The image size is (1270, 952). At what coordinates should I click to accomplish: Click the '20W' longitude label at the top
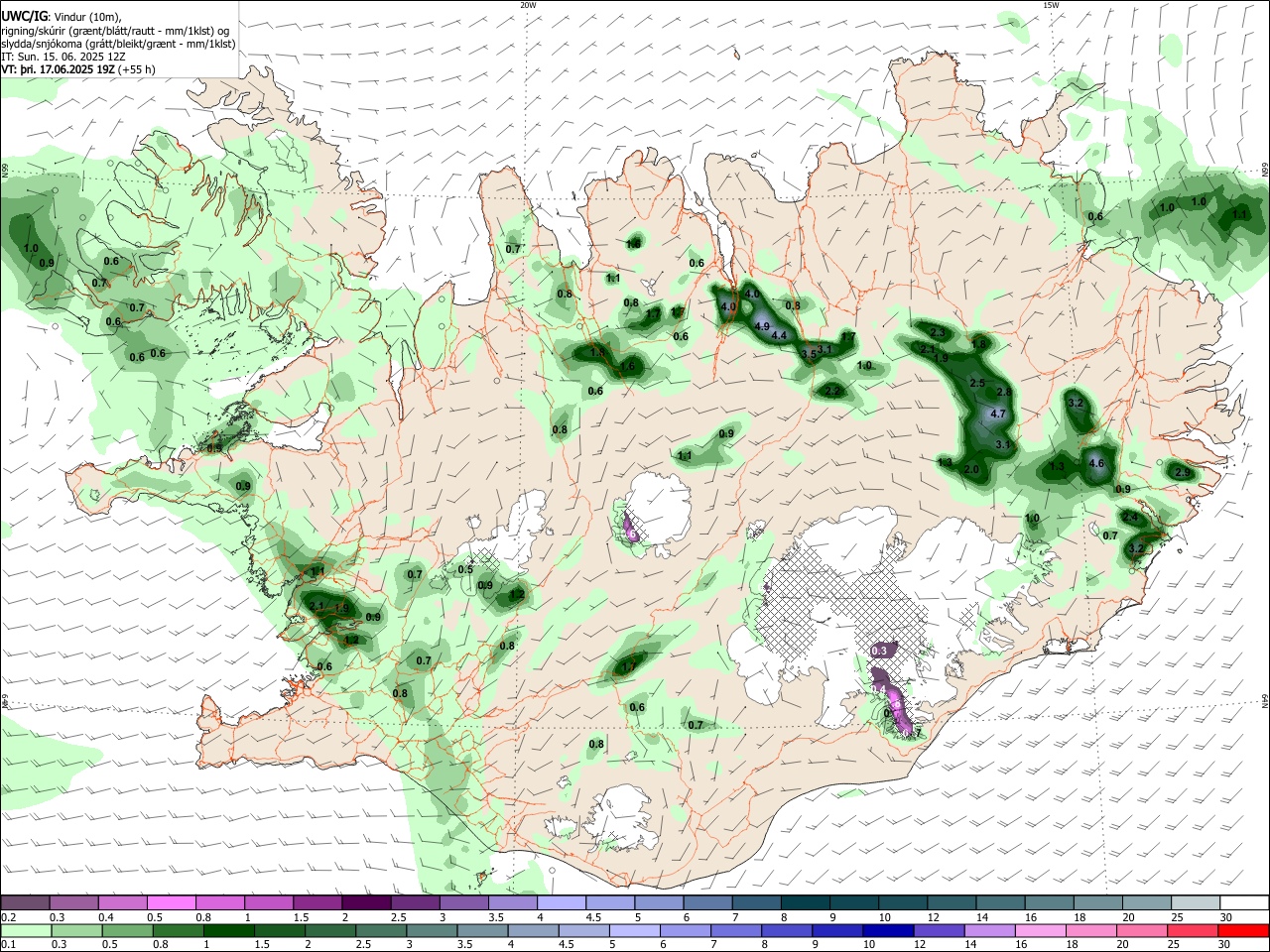click(528, 5)
